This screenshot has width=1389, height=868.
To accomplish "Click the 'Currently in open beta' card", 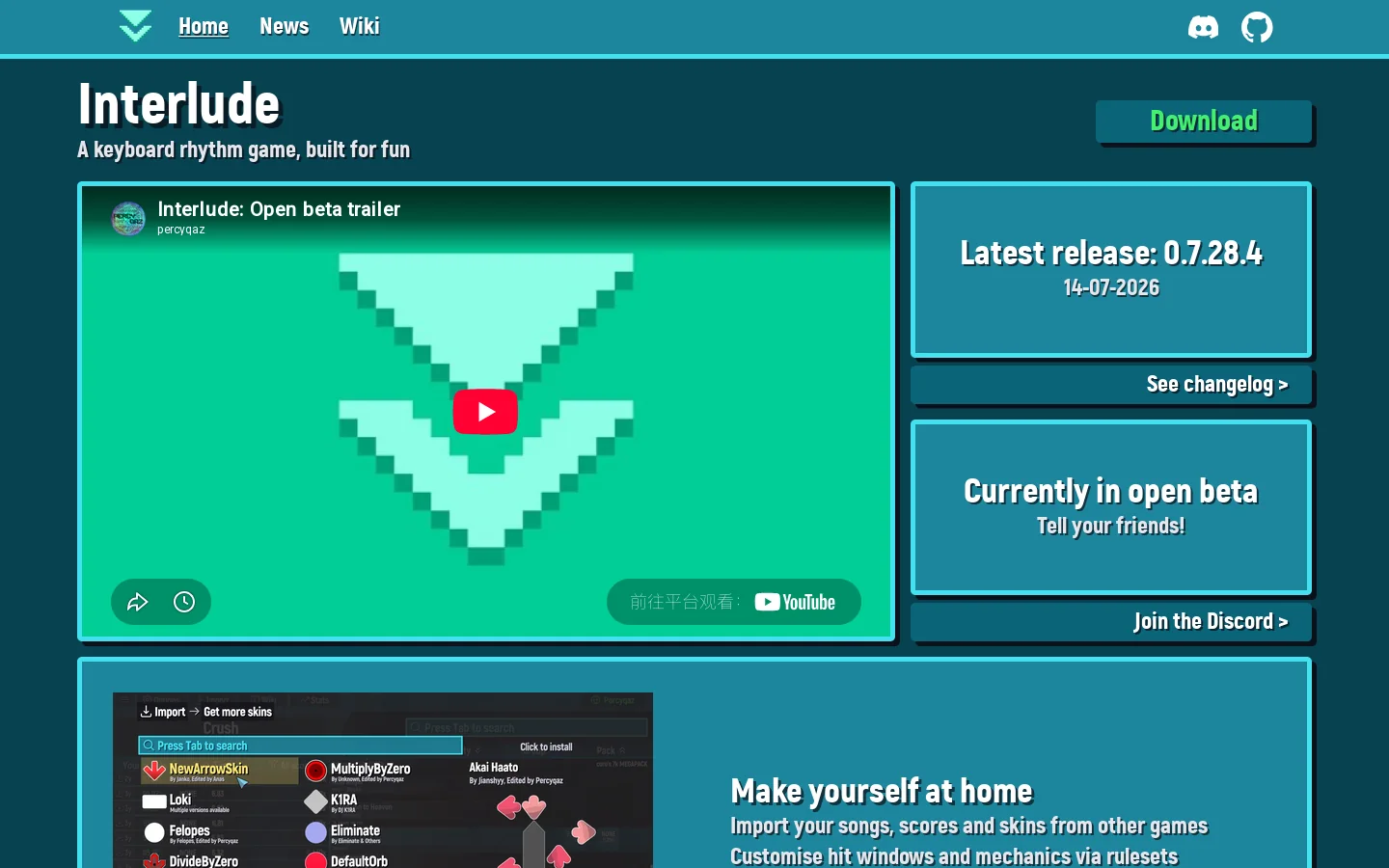I will click(x=1111, y=507).
